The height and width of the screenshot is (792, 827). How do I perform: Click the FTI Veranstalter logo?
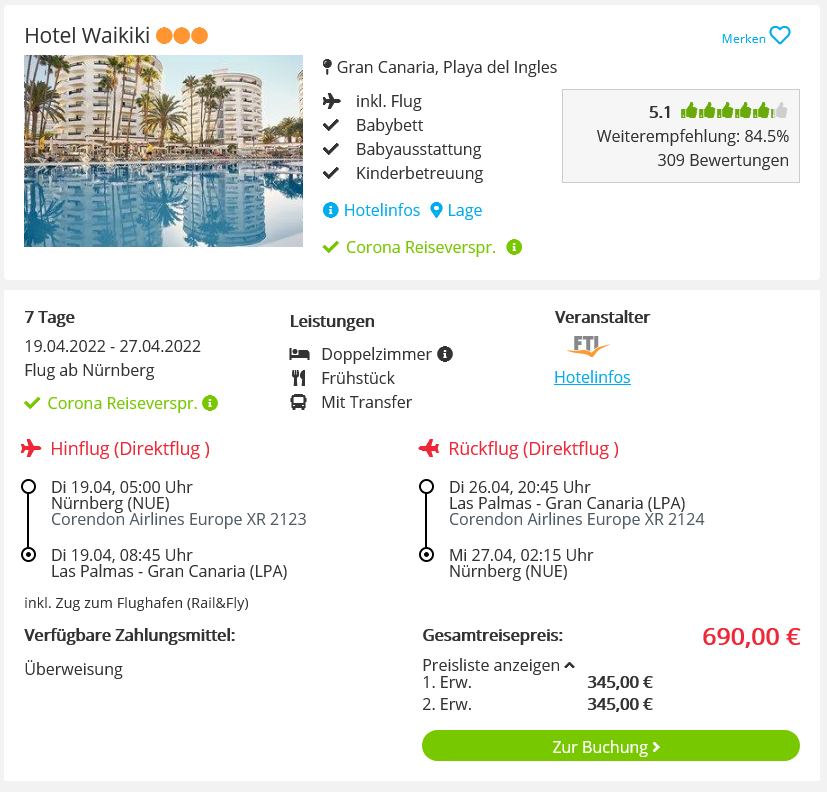(x=588, y=346)
